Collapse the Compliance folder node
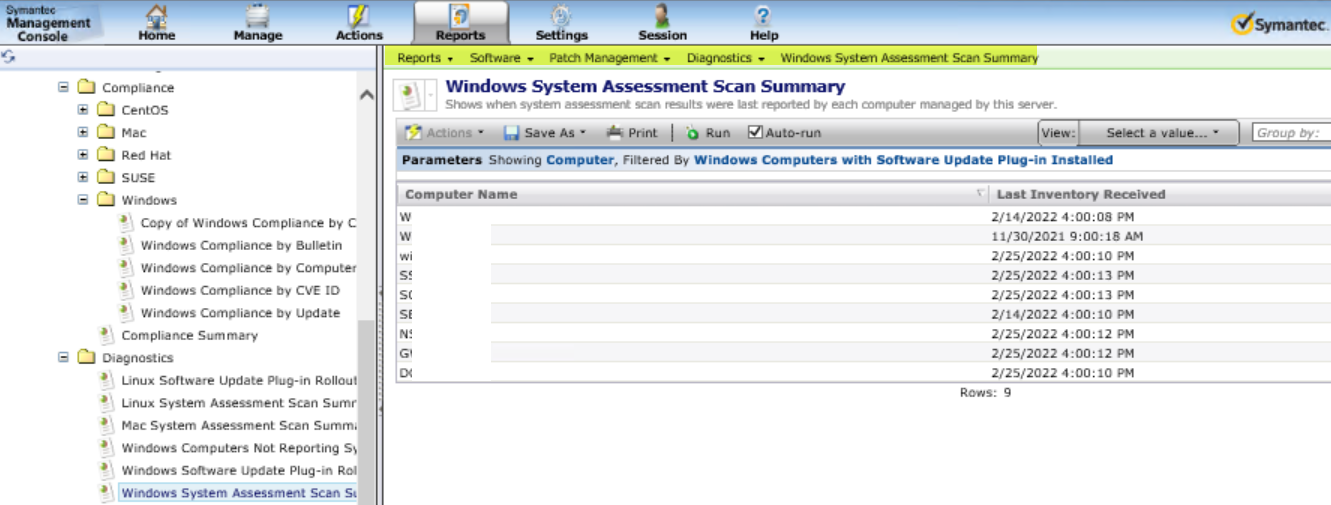Screen dimensions: 1331x505 [x=64, y=87]
